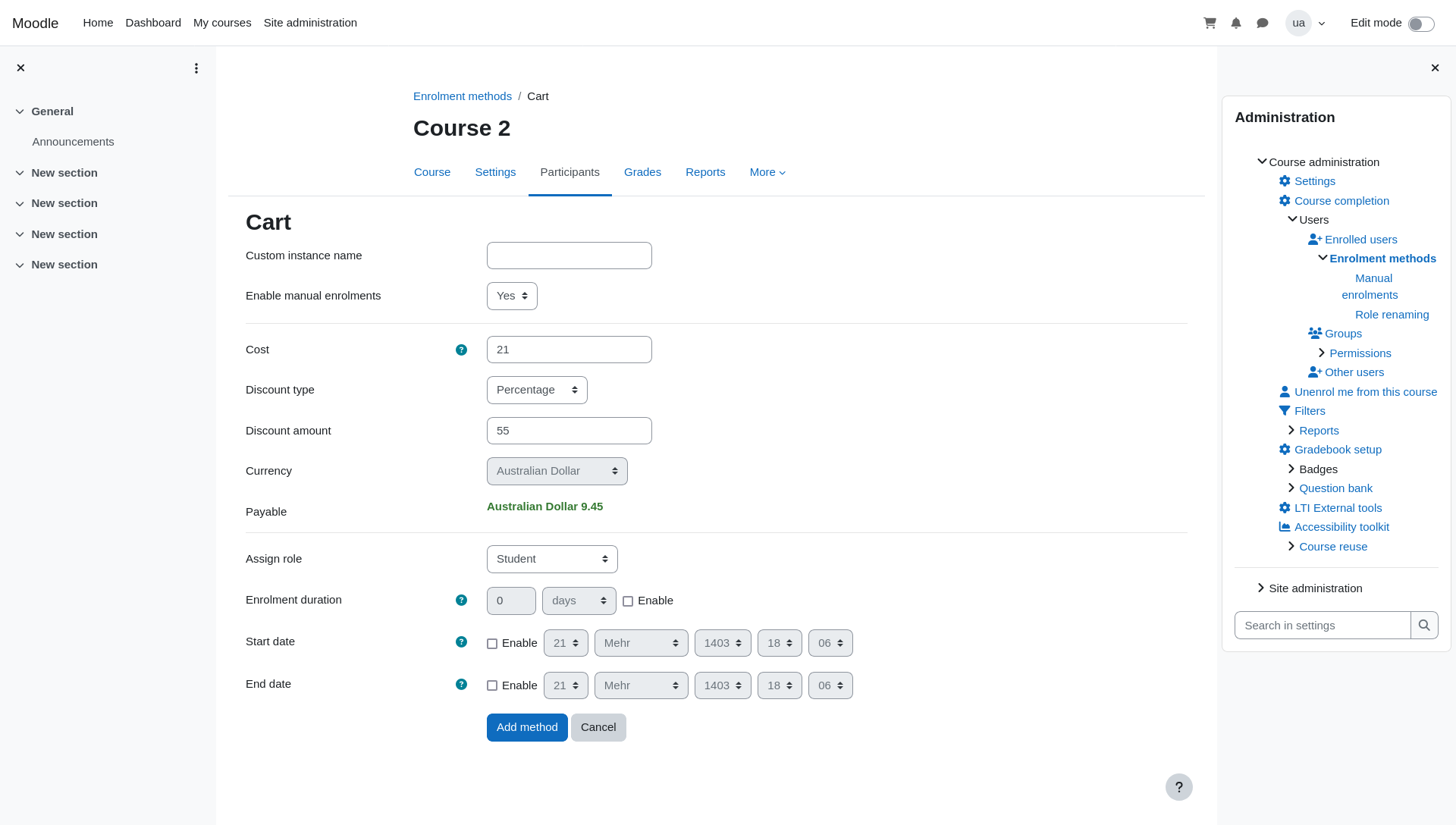Click the Search in settings field

click(x=1323, y=626)
